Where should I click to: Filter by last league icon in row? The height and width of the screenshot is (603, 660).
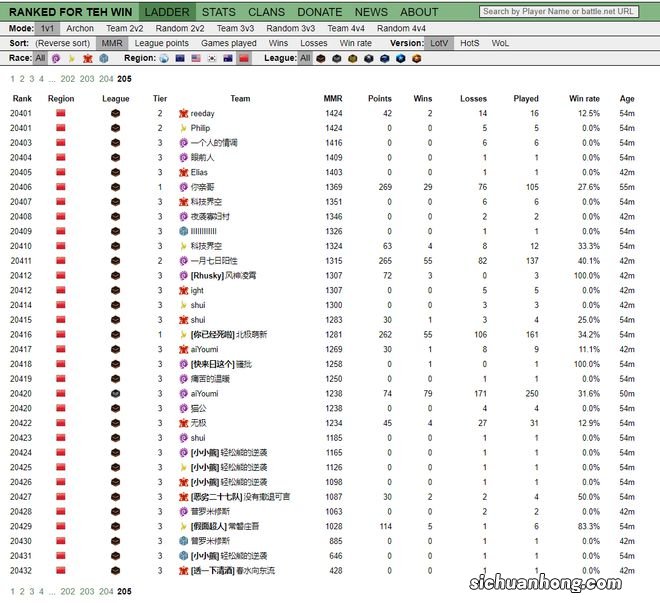417,59
